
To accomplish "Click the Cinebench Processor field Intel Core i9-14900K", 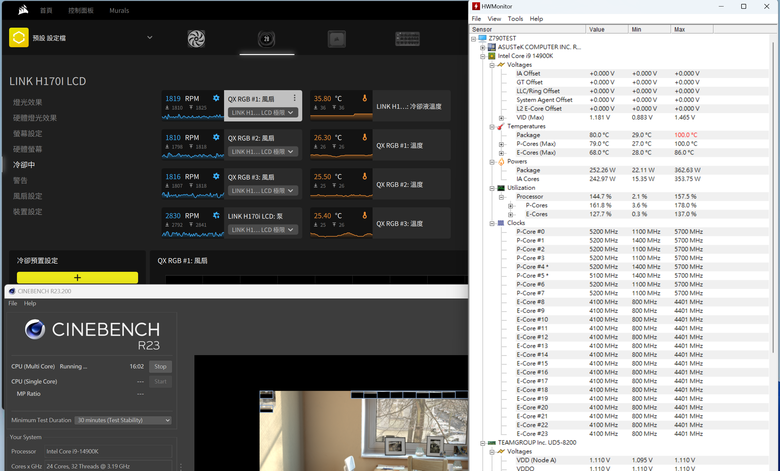I will (108, 451).
